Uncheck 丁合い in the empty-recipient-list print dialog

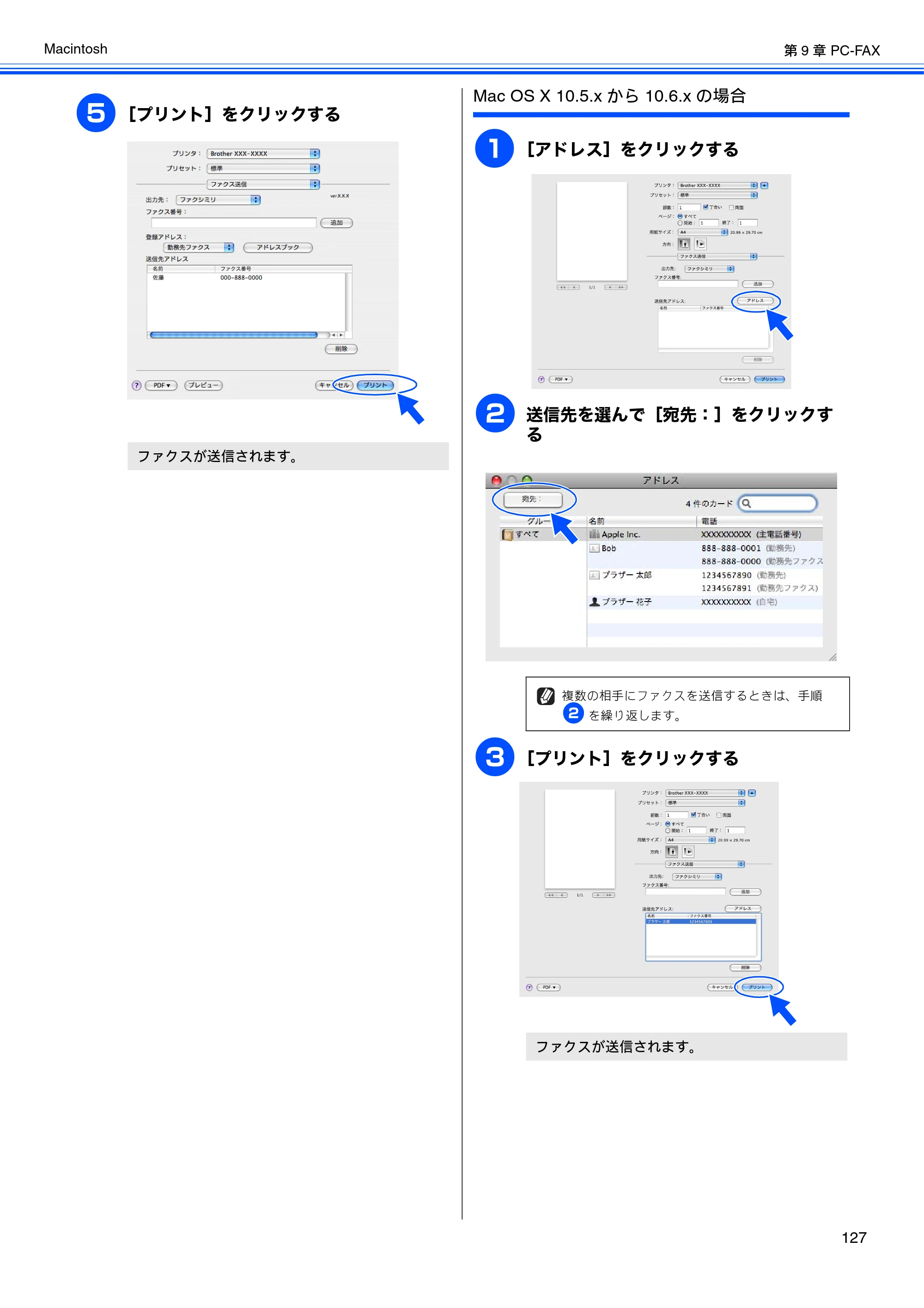(705, 207)
